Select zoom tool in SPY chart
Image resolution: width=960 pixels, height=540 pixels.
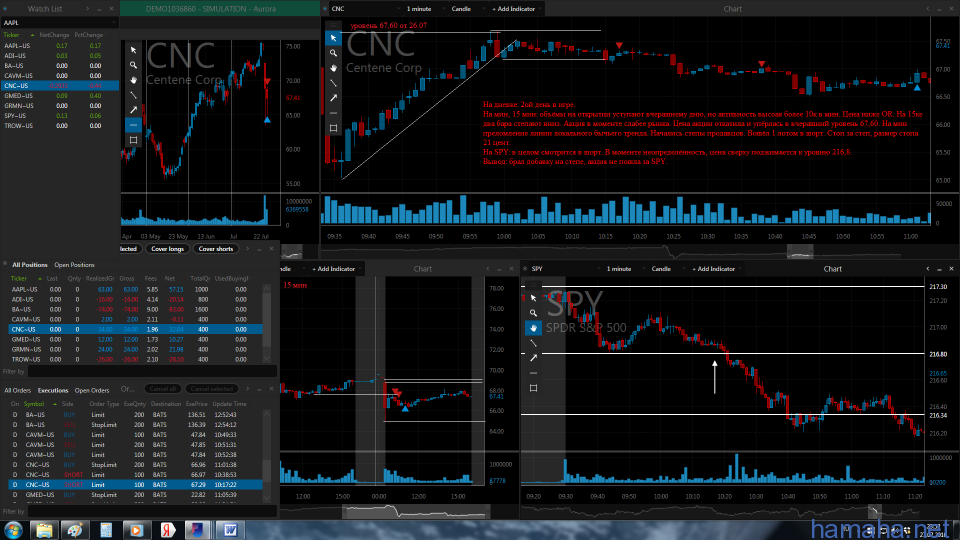[x=533, y=313]
